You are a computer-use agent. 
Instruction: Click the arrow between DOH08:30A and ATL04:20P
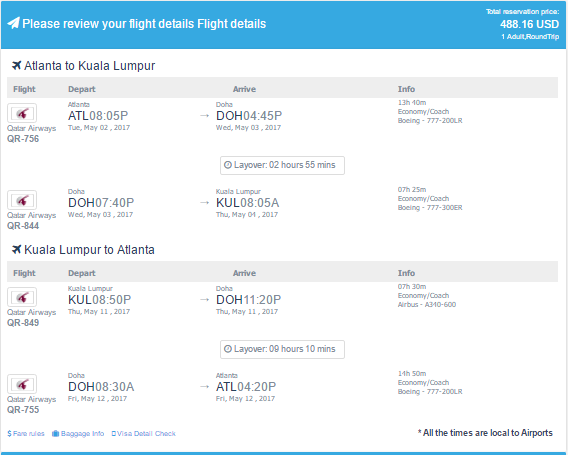pos(205,387)
